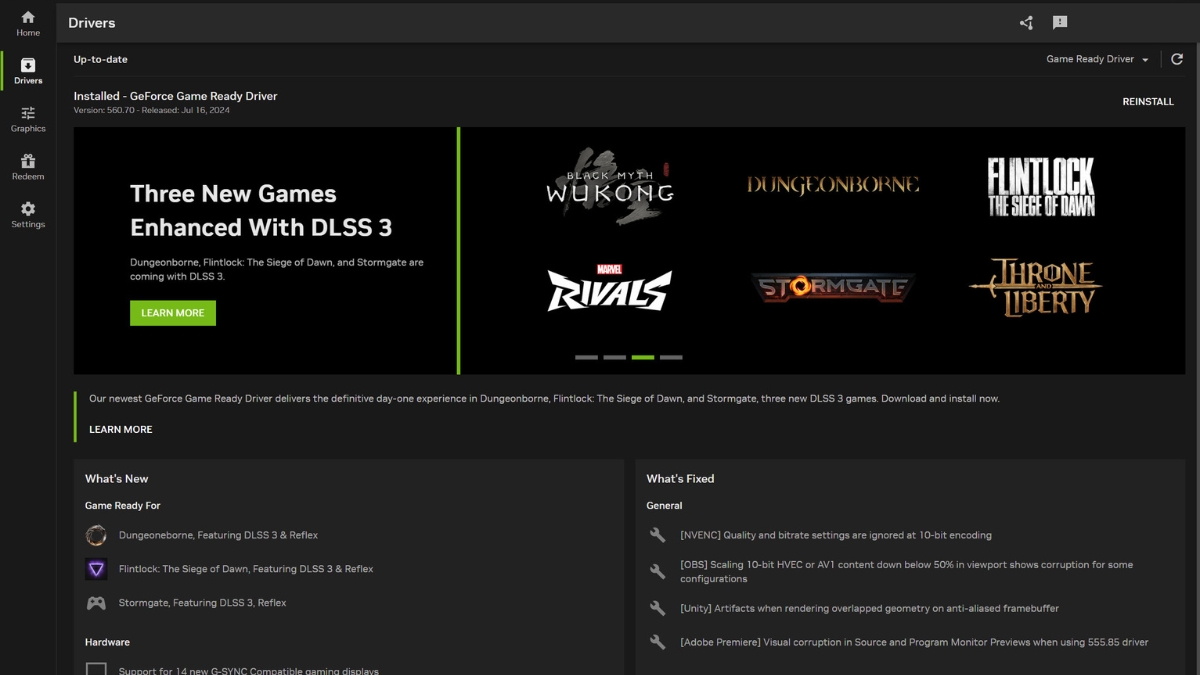1200x675 pixels.
Task: Click the Stormgate controller icon
Action: point(95,602)
